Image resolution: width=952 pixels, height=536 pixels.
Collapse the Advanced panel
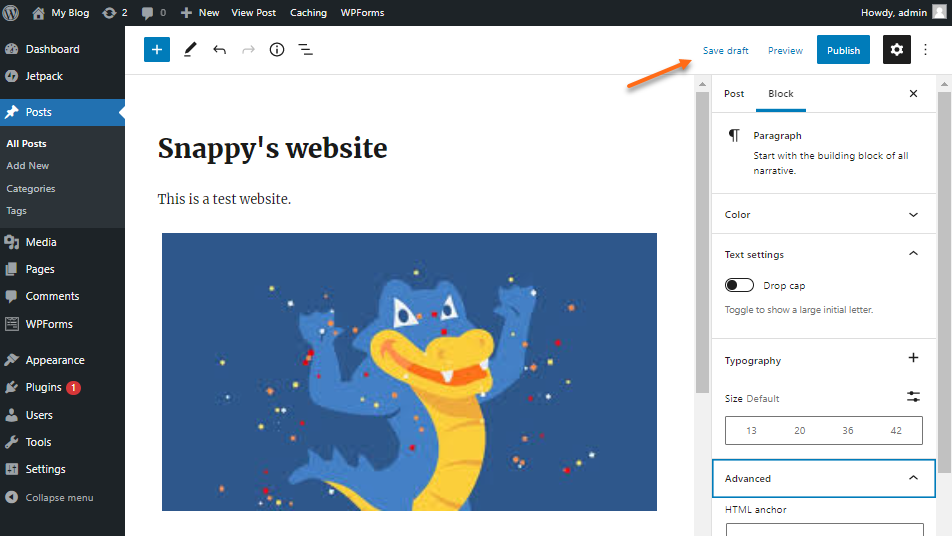(823, 478)
